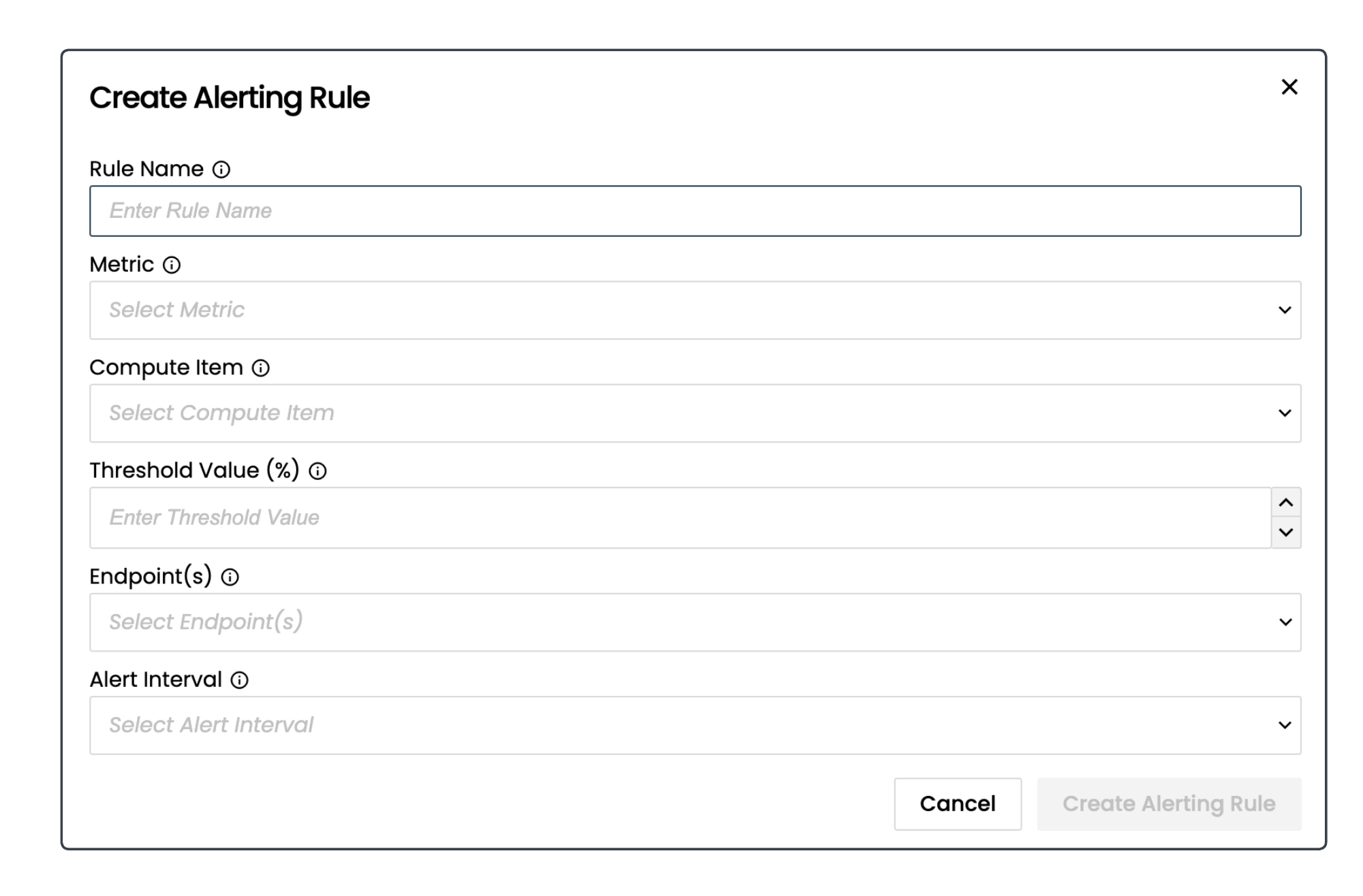Close the Create Alerting Rule dialog
This screenshot has height=896, width=1363.
tap(1289, 87)
